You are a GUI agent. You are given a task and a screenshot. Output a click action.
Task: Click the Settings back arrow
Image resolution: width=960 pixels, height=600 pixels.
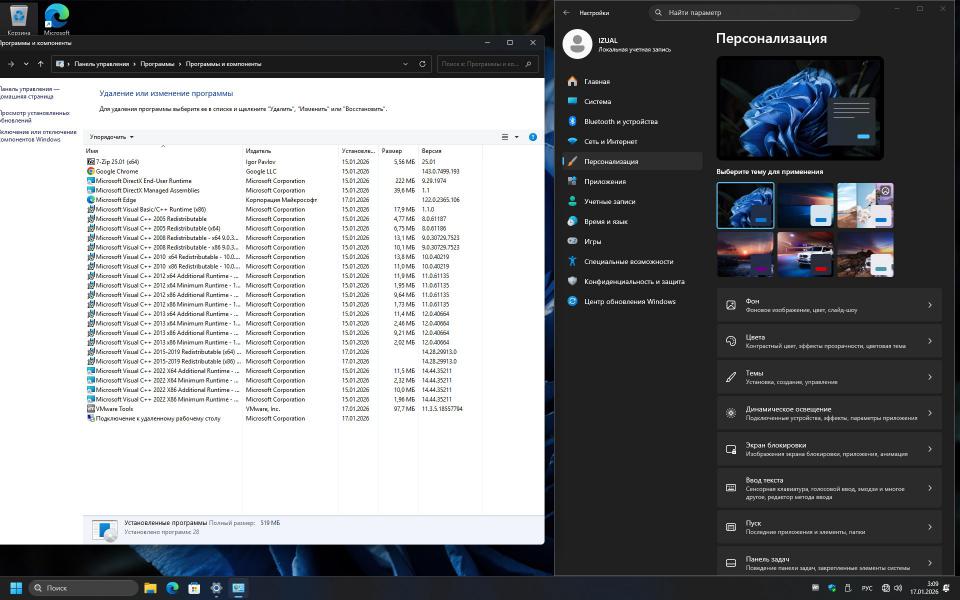pyautogui.click(x=567, y=13)
